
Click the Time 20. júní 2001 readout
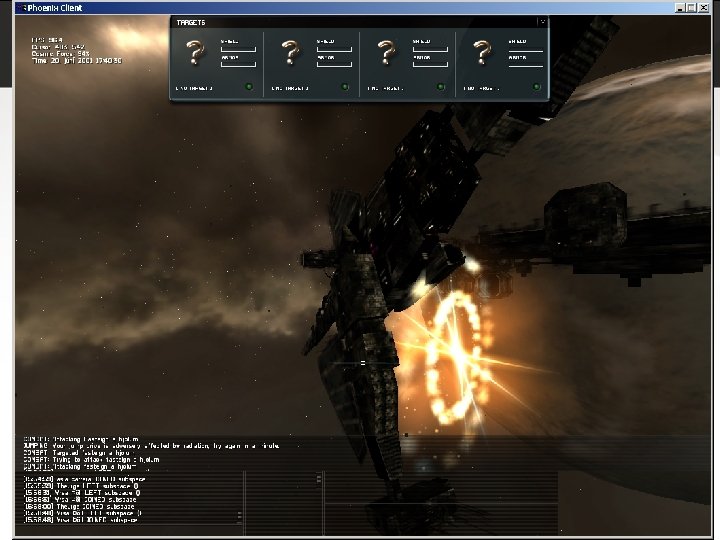[77, 60]
